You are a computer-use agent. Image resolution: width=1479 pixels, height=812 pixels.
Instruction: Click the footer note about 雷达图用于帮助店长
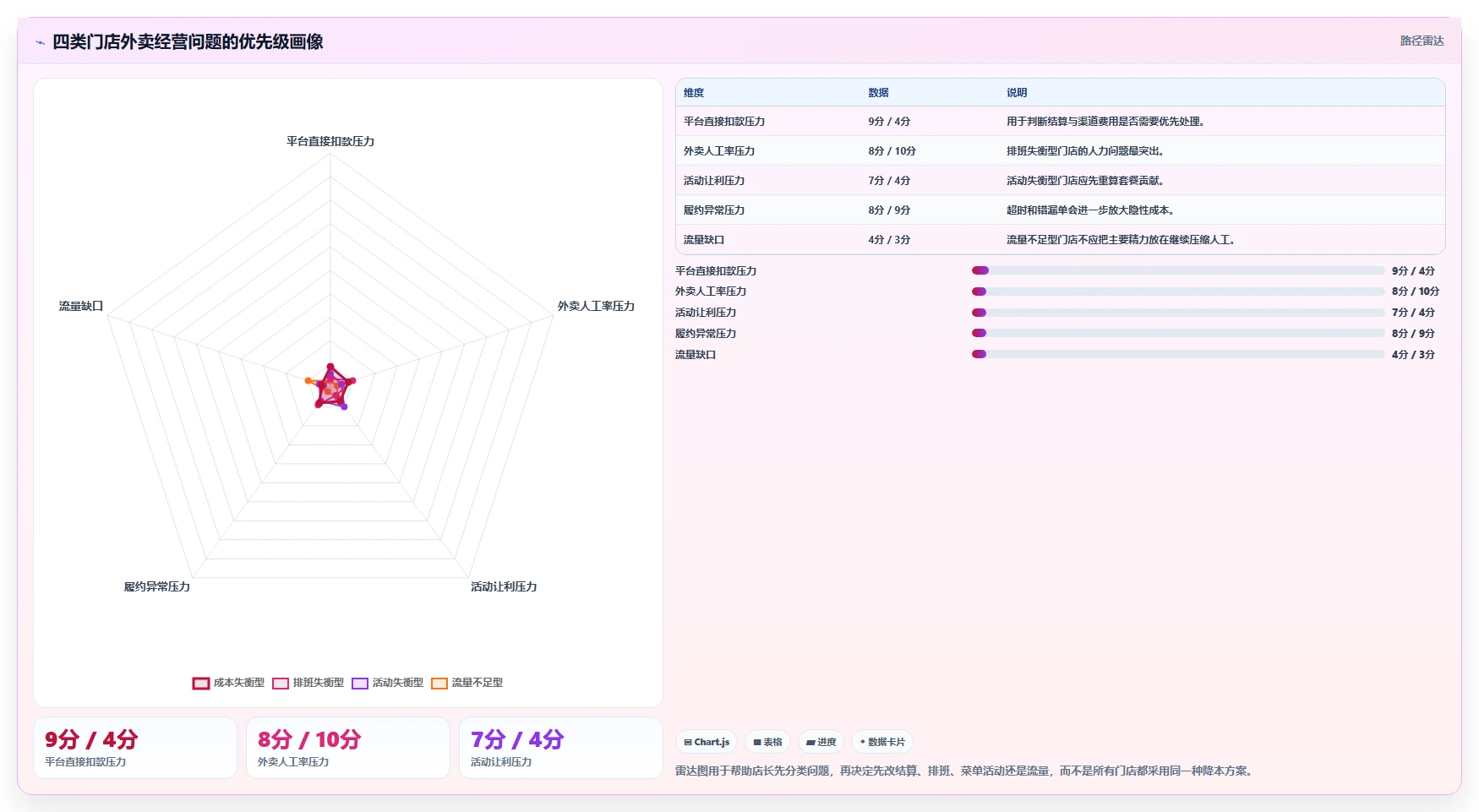click(966, 771)
